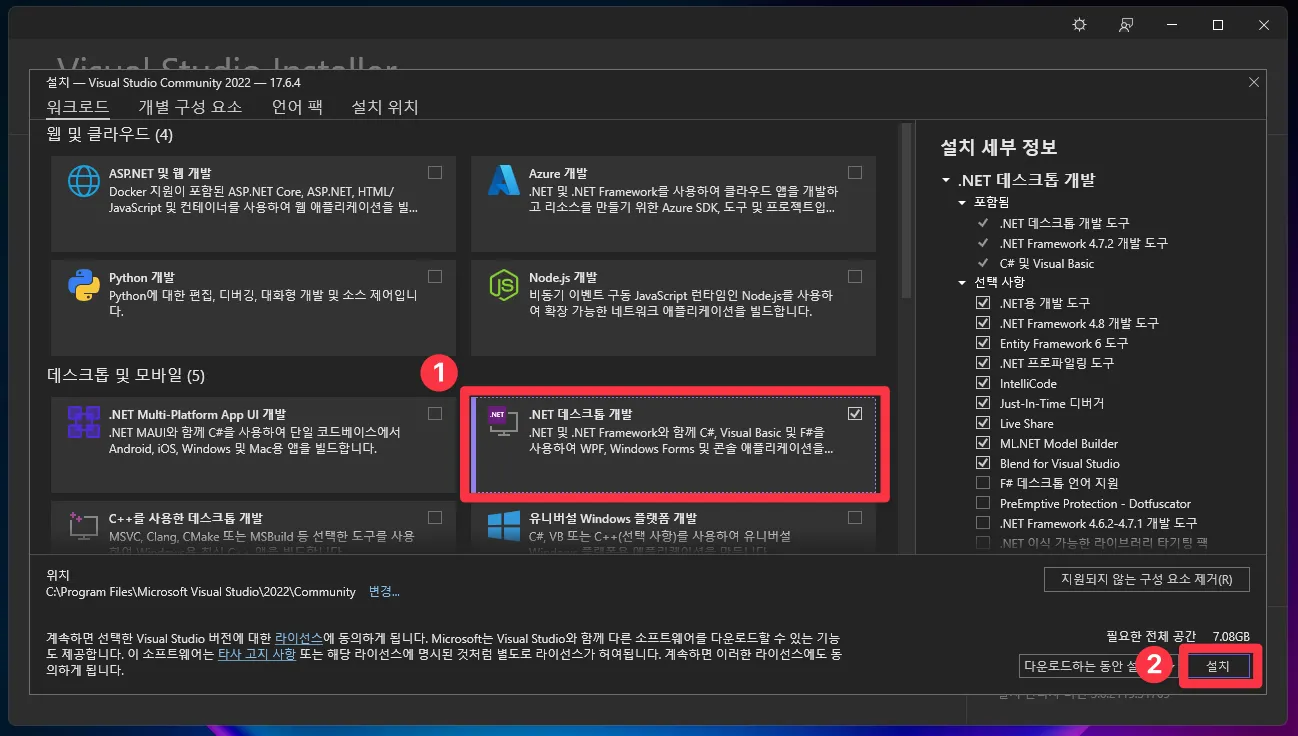Switch to the 워크로드 tab
The width and height of the screenshot is (1298, 736).
point(78,107)
